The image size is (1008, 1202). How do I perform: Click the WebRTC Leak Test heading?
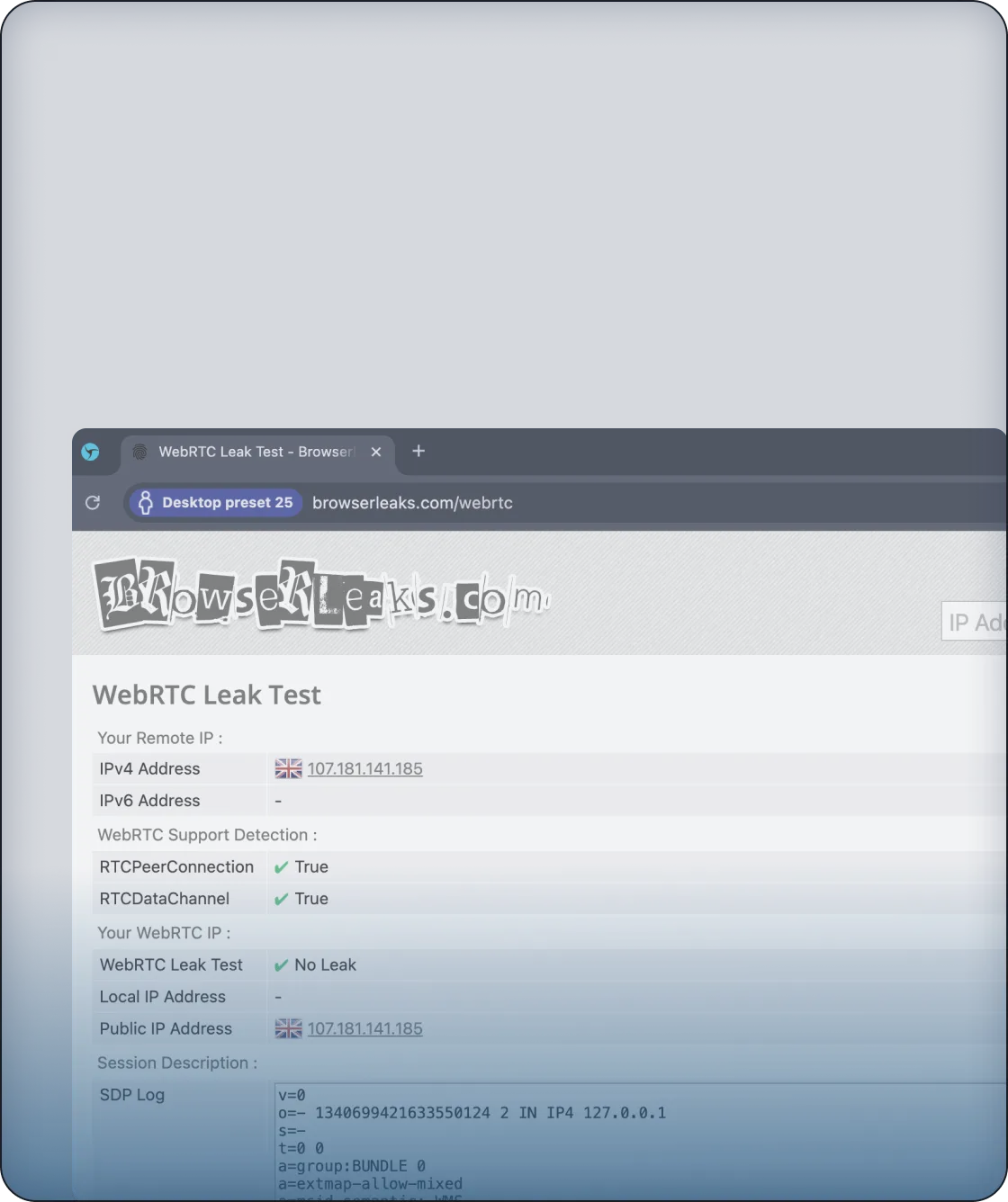pos(206,695)
